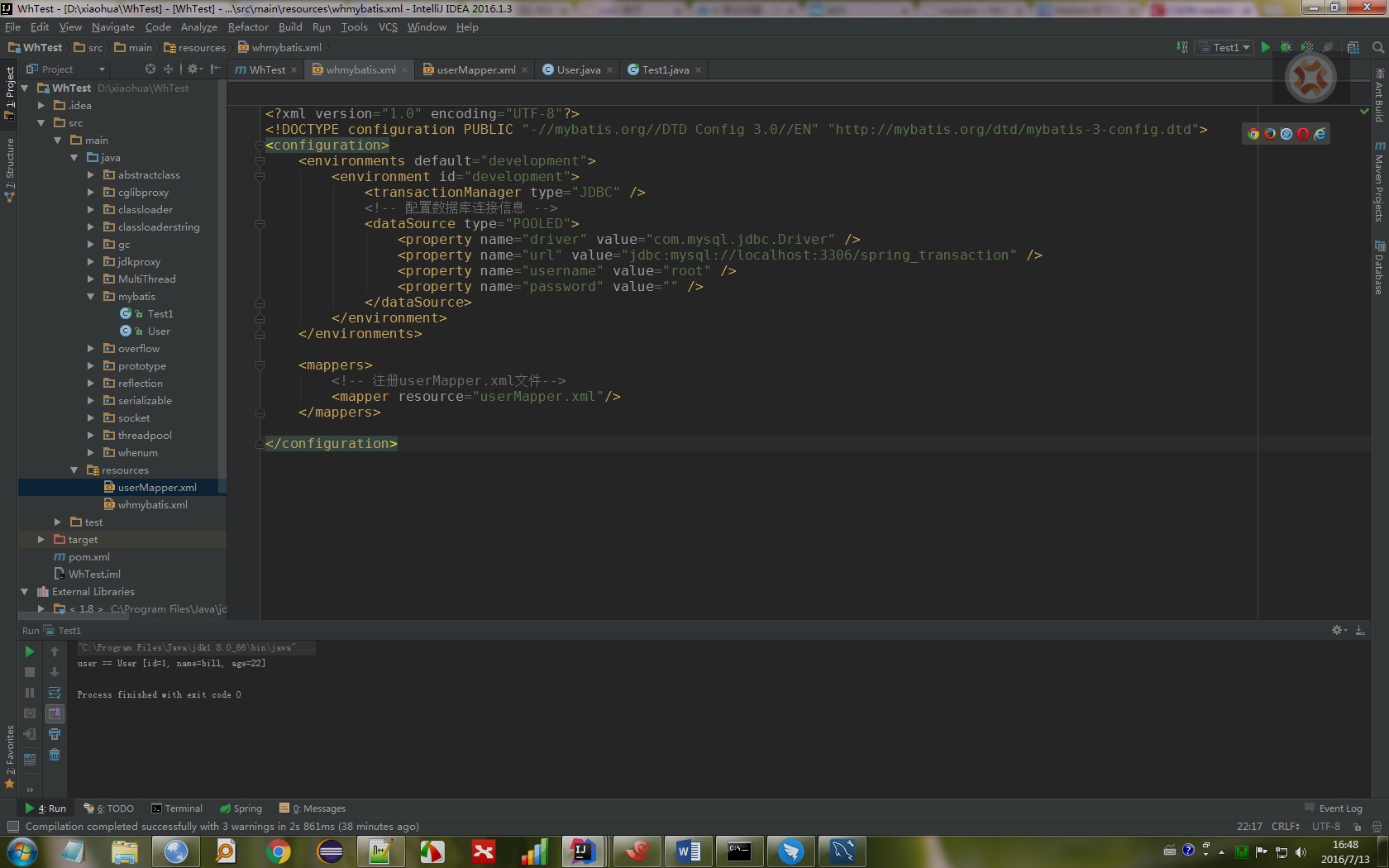This screenshot has height=868, width=1389.
Task: Collapse the mybatis package
Action: click(x=90, y=296)
